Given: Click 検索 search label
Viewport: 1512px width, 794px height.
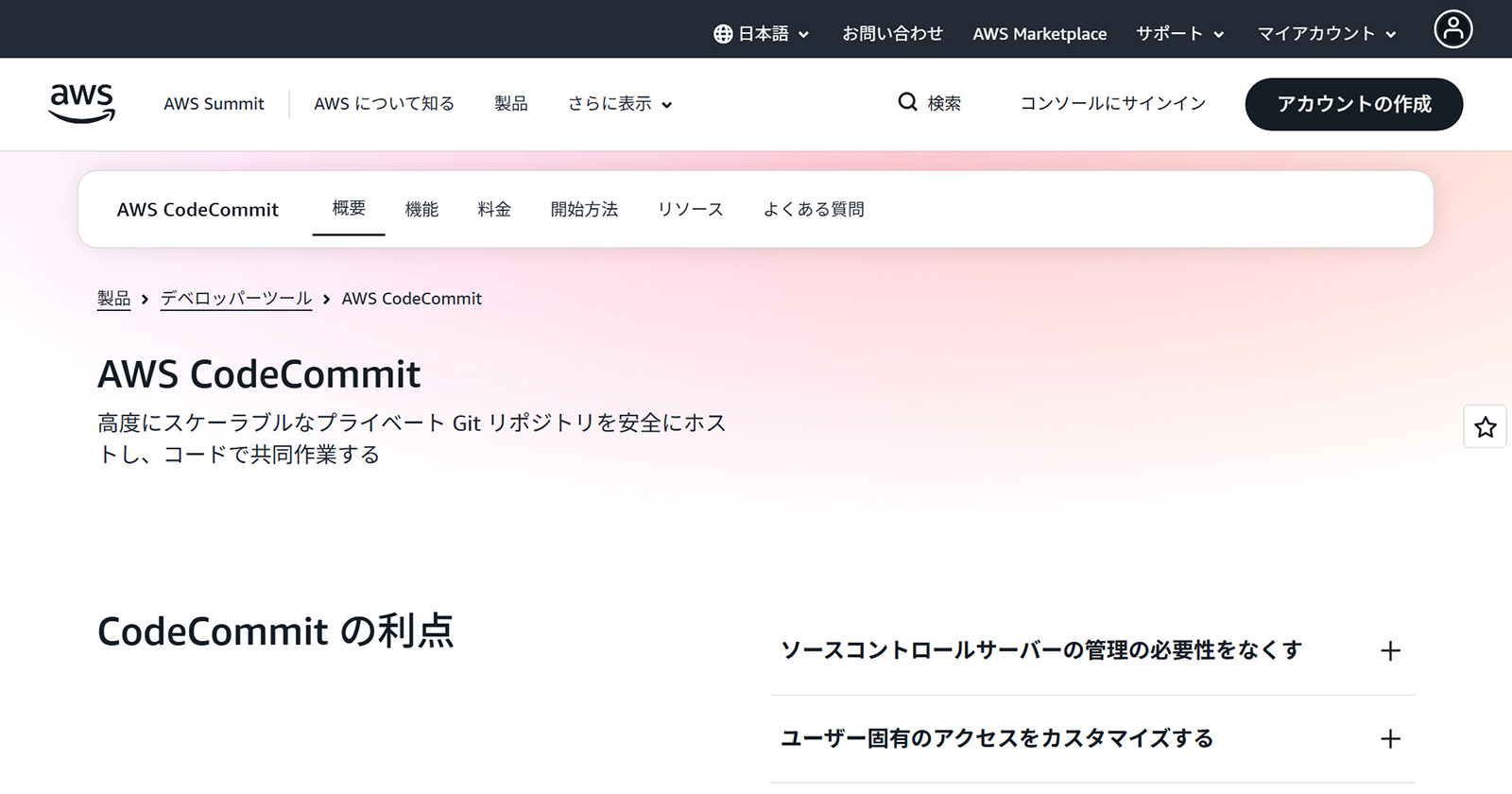Looking at the screenshot, I should coord(944,103).
